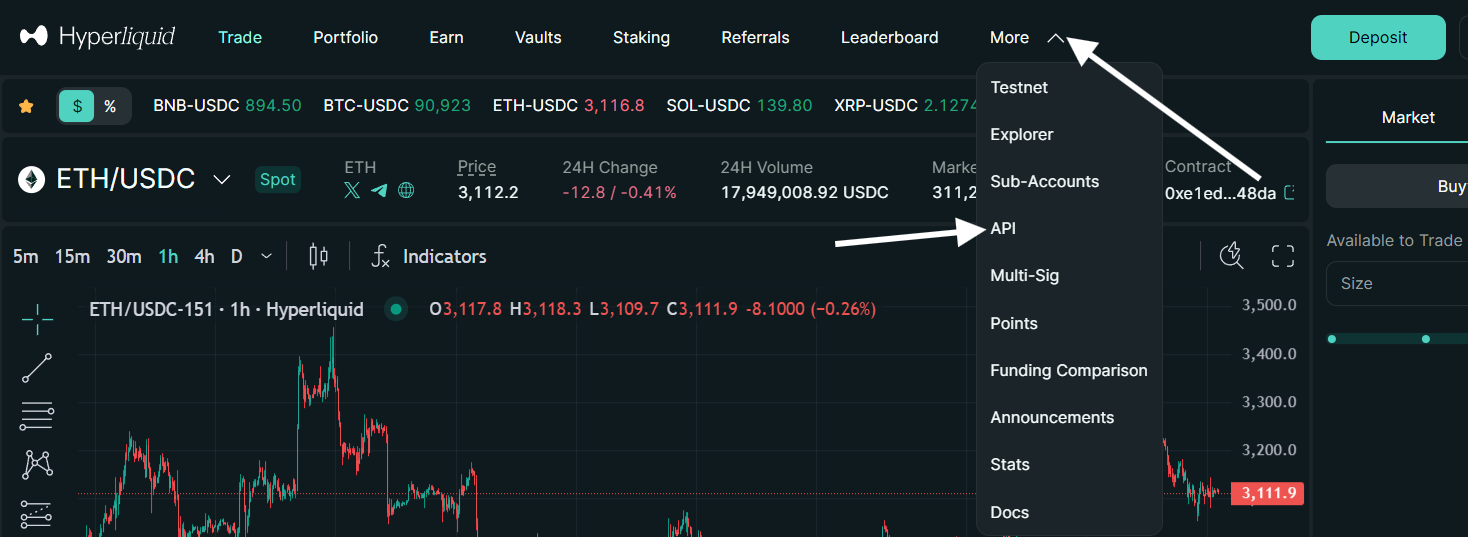The height and width of the screenshot is (537, 1468).
Task: Toggle the green indicator dot beside Hyperliquid
Action: [396, 310]
